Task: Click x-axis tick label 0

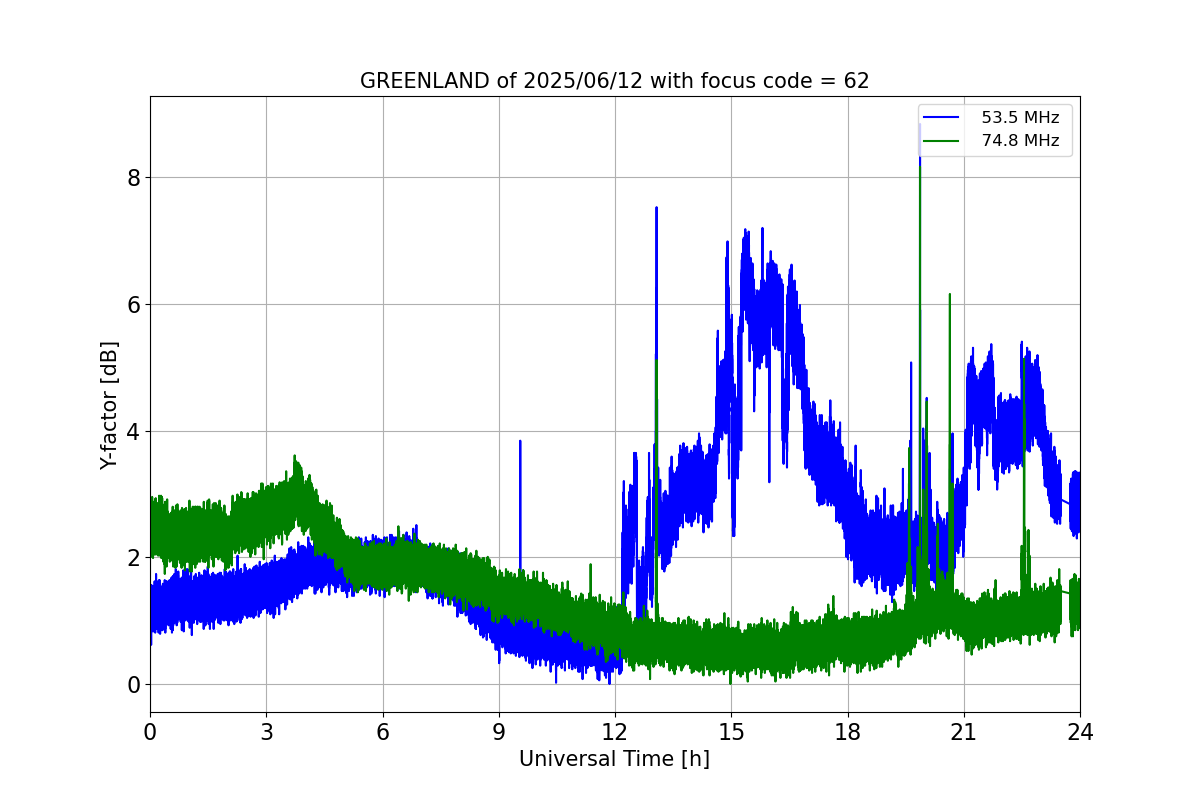Action: click(150, 731)
